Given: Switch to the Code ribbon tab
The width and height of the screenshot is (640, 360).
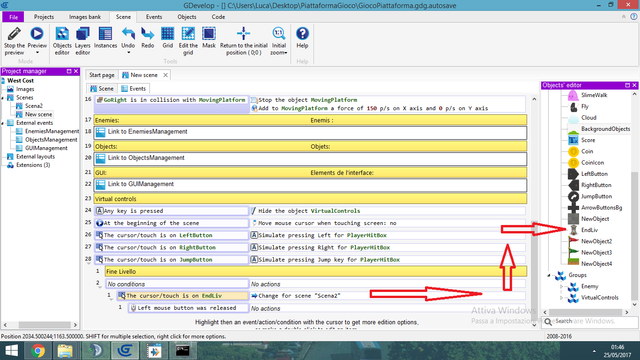Looking at the screenshot, I should click(218, 17).
